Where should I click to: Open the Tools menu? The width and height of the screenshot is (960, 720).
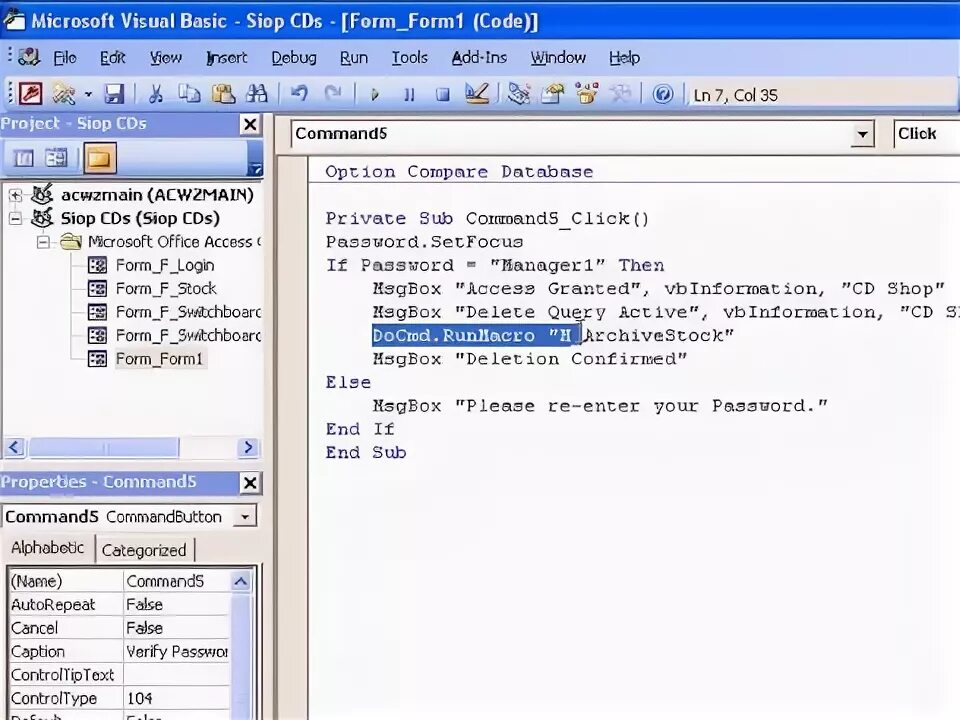click(x=410, y=58)
